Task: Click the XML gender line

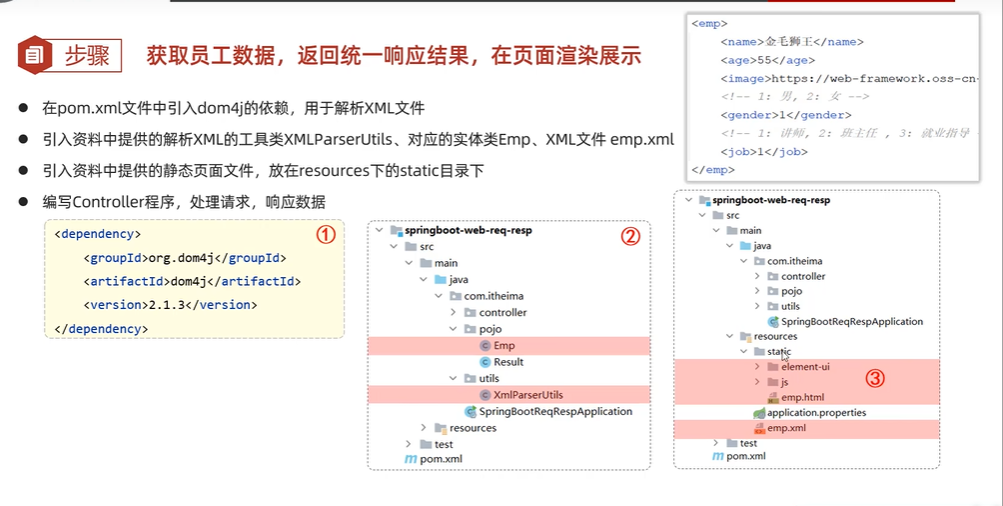Action: (x=786, y=115)
